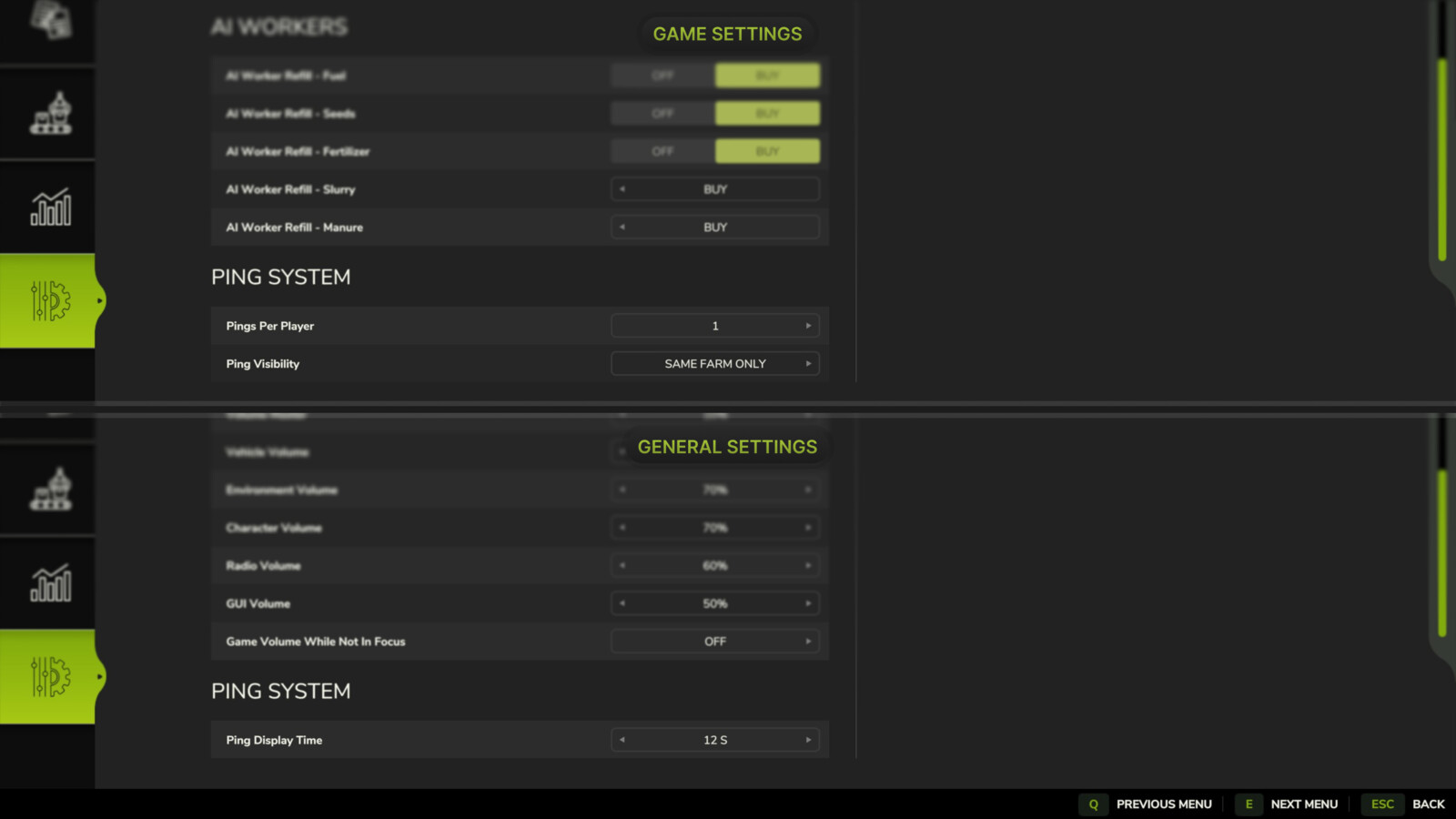Screen dimensions: 1456x819
Task: Increase Pings Per Player with right arrow
Action: click(x=808, y=326)
